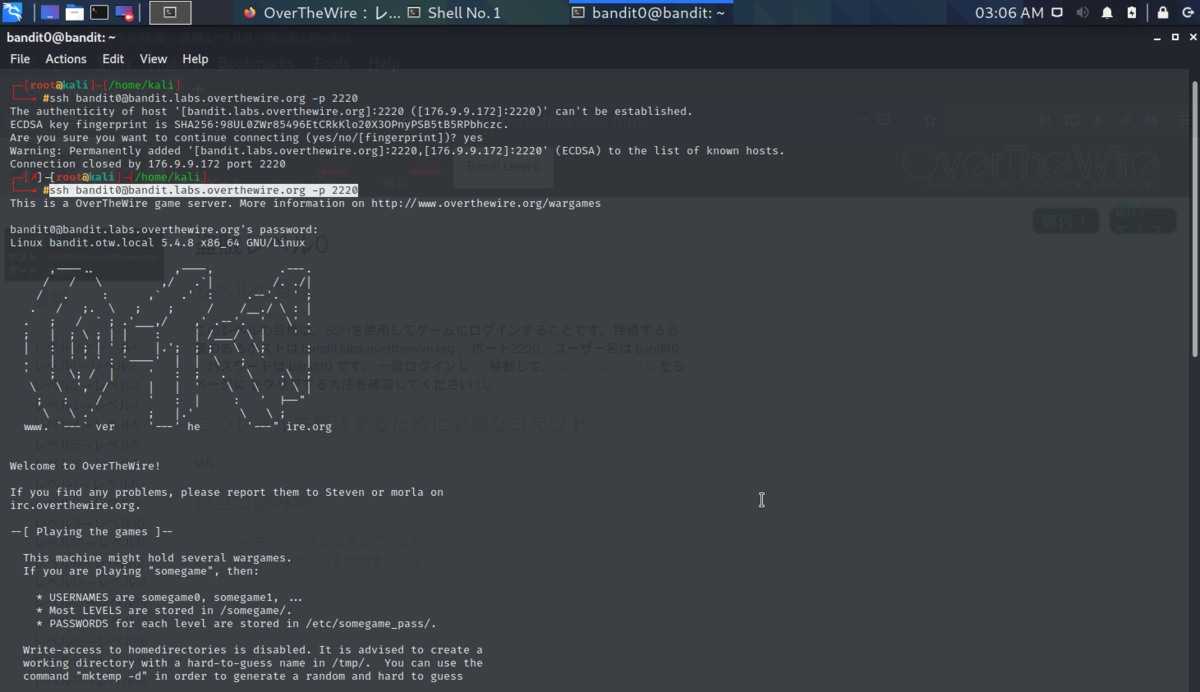
Task: Click the 03:06 AM clock
Action: (1008, 13)
